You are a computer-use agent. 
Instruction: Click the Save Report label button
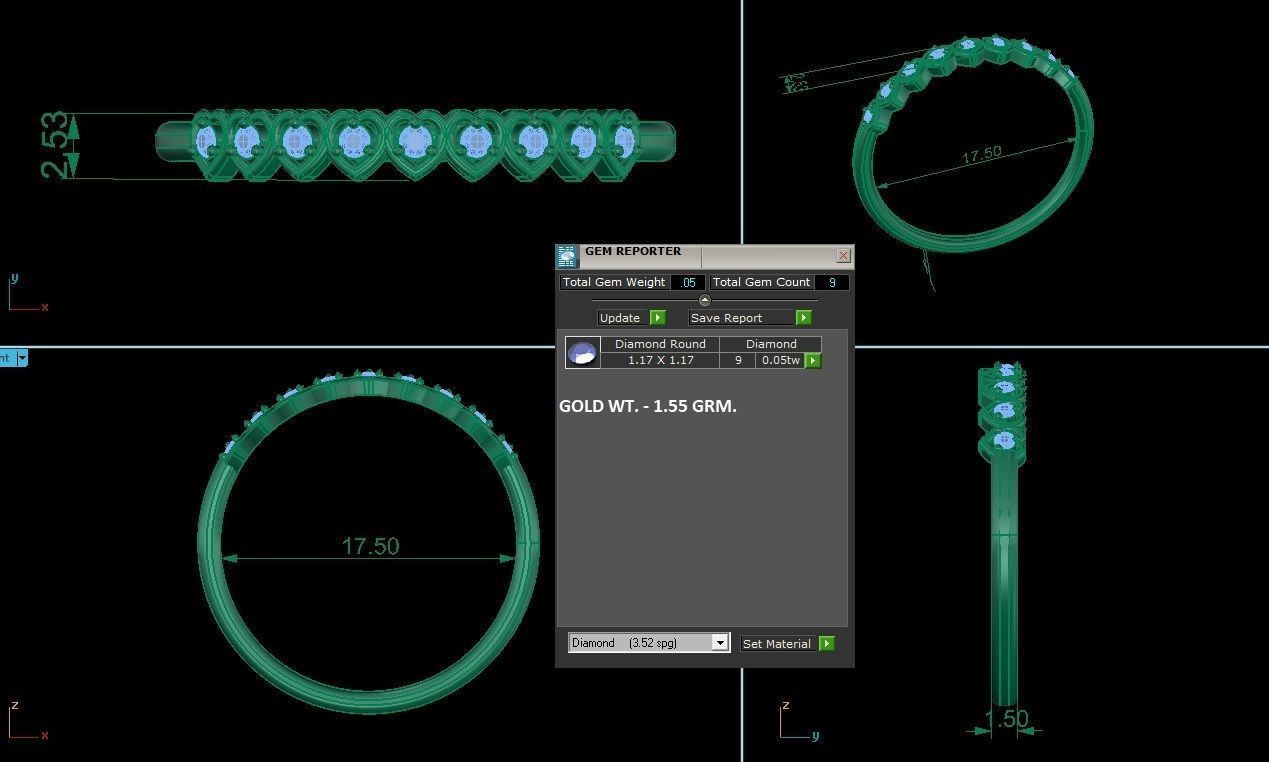[x=741, y=317]
